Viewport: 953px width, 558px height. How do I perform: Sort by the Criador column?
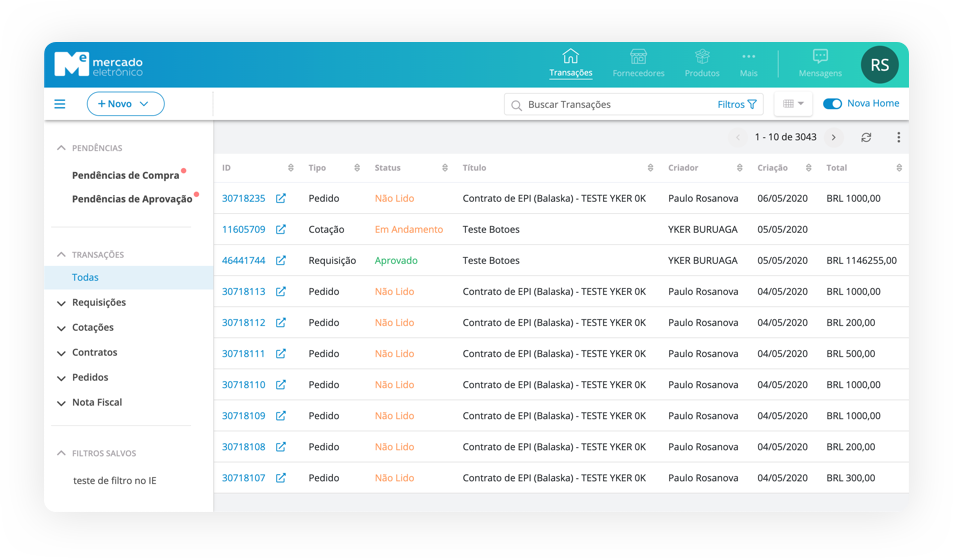[x=740, y=168]
